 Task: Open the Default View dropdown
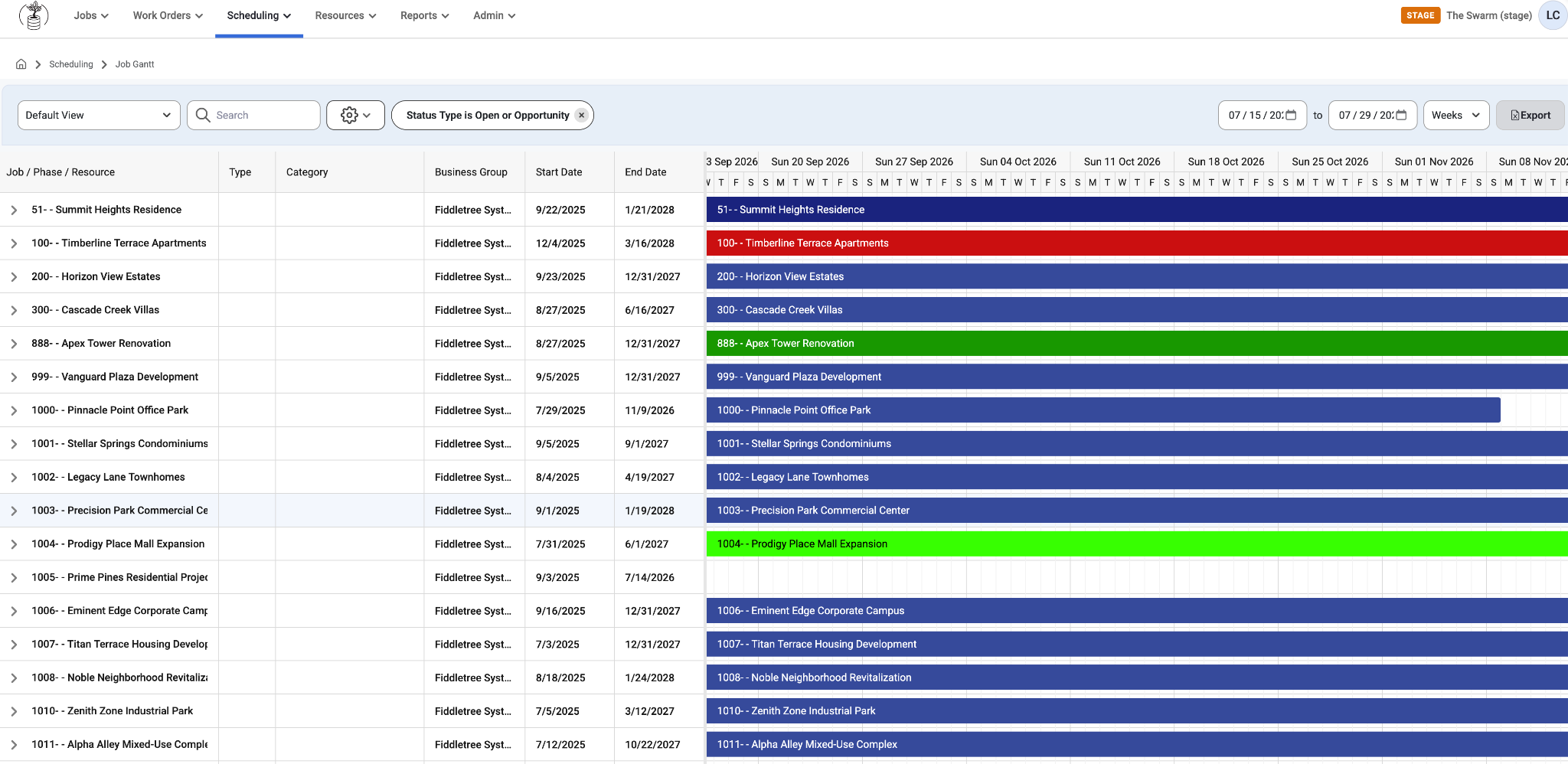click(x=99, y=115)
